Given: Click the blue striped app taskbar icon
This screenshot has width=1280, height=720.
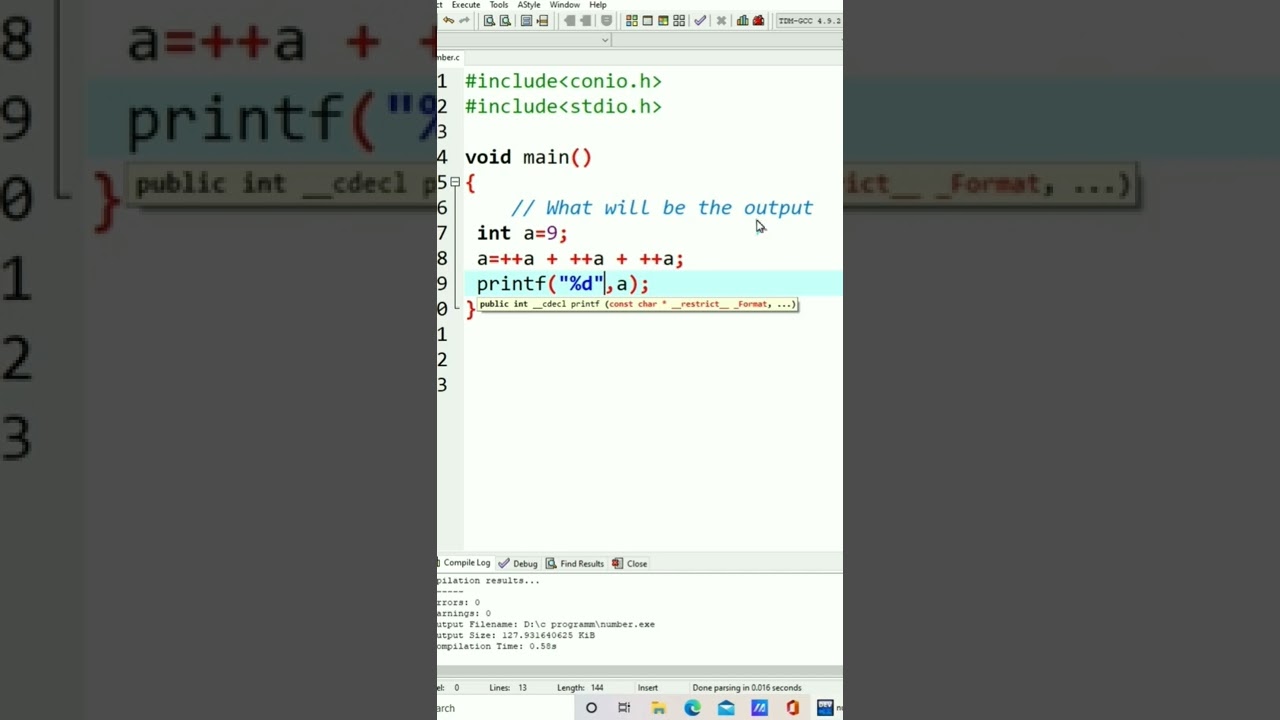Looking at the screenshot, I should coord(759,708).
